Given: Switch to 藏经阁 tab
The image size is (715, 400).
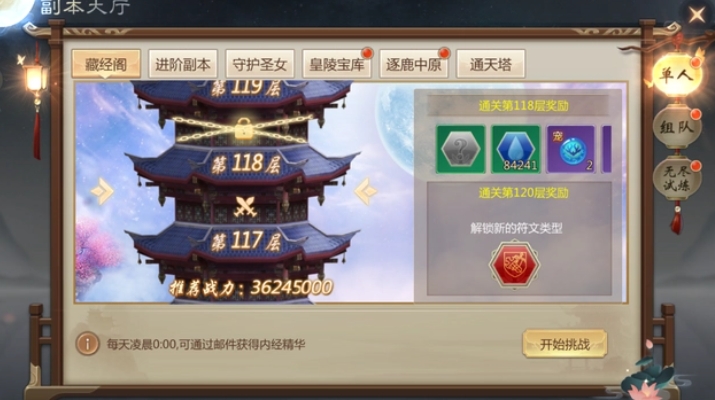Looking at the screenshot, I should point(106,64).
